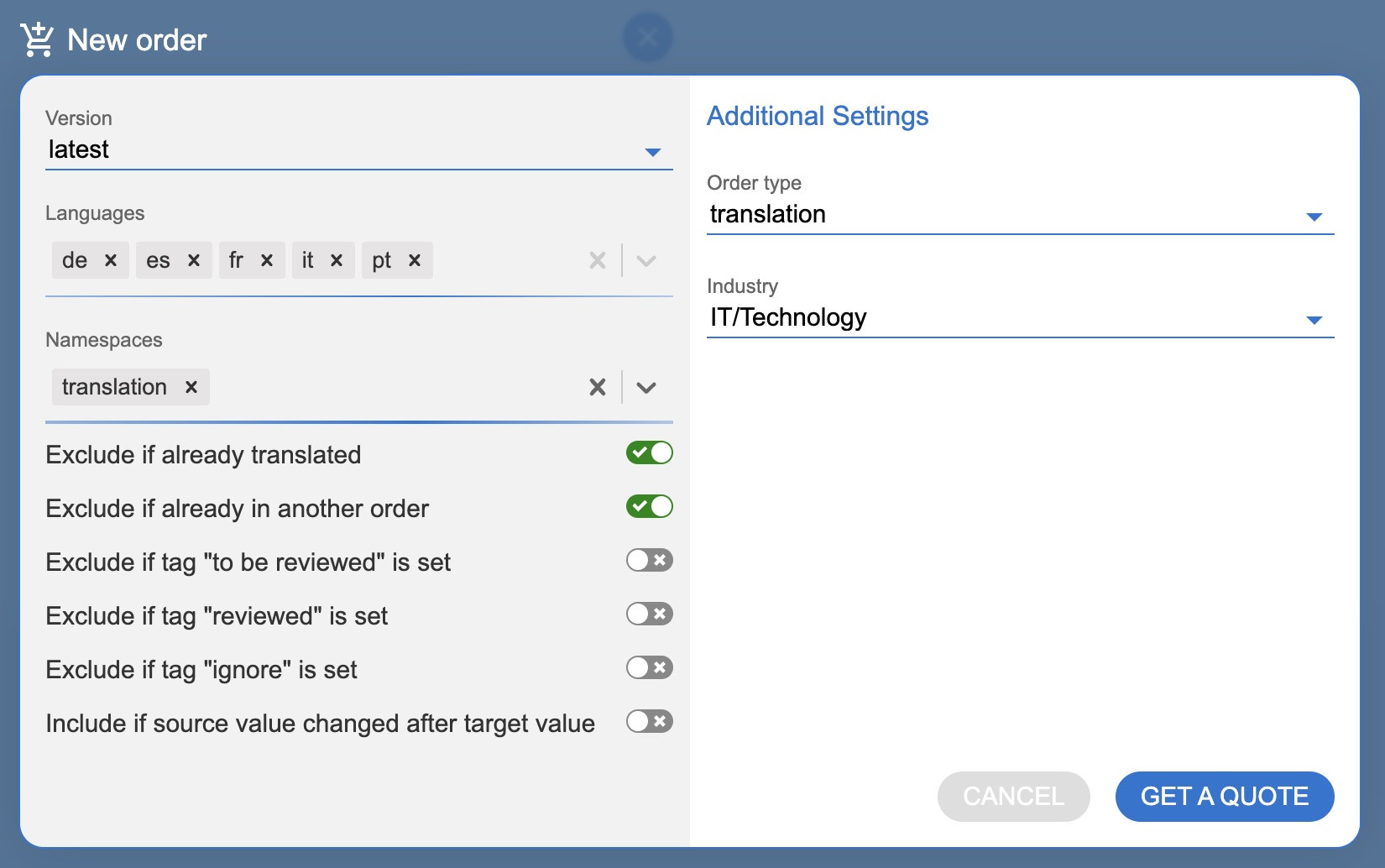The image size is (1385, 868).
Task: Clear all selected namespaces
Action: (x=597, y=387)
